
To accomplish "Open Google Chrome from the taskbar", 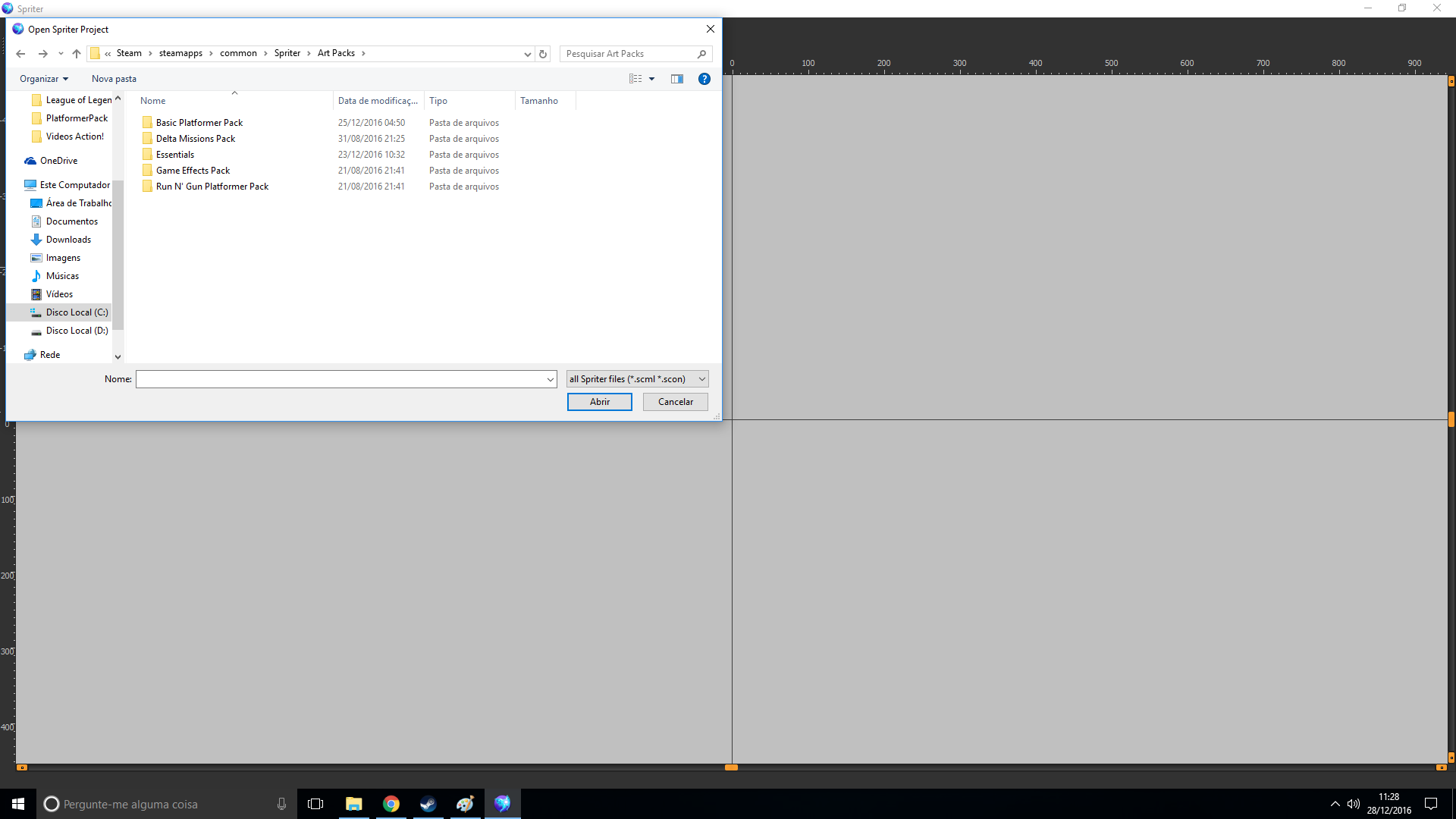I will coord(391,804).
